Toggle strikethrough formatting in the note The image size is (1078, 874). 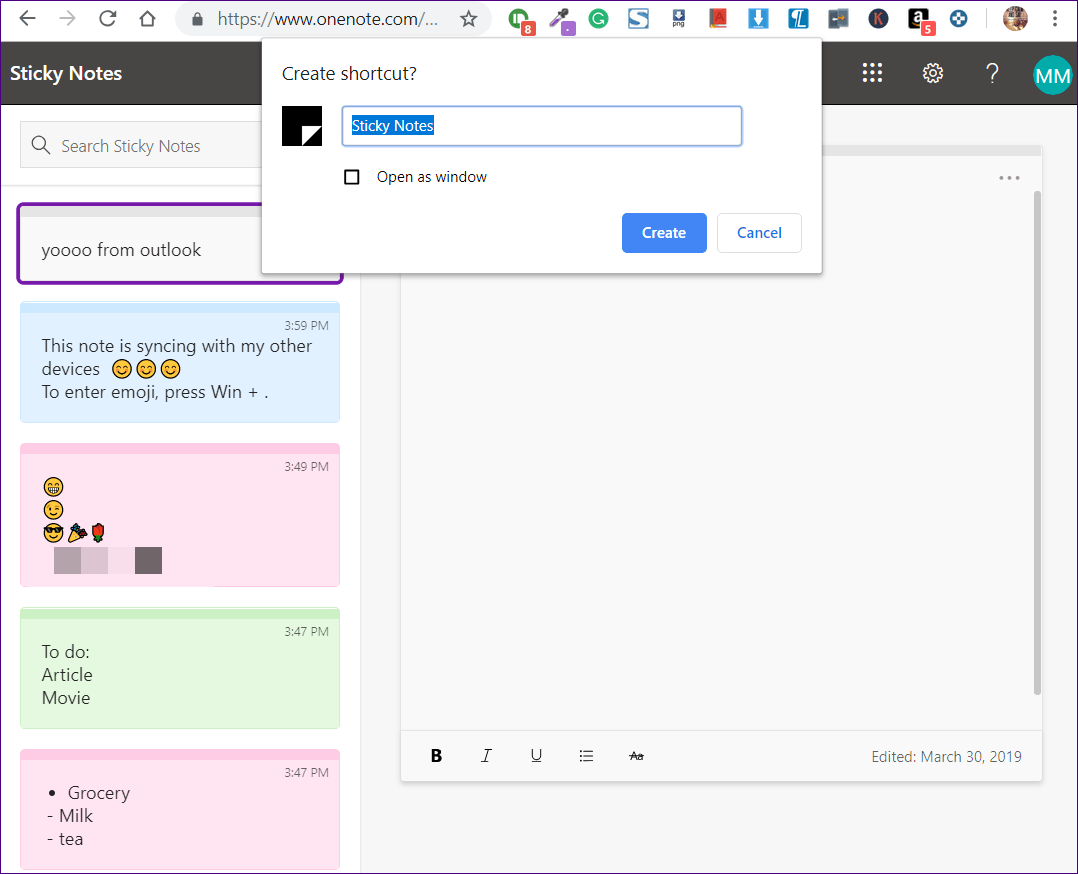636,756
